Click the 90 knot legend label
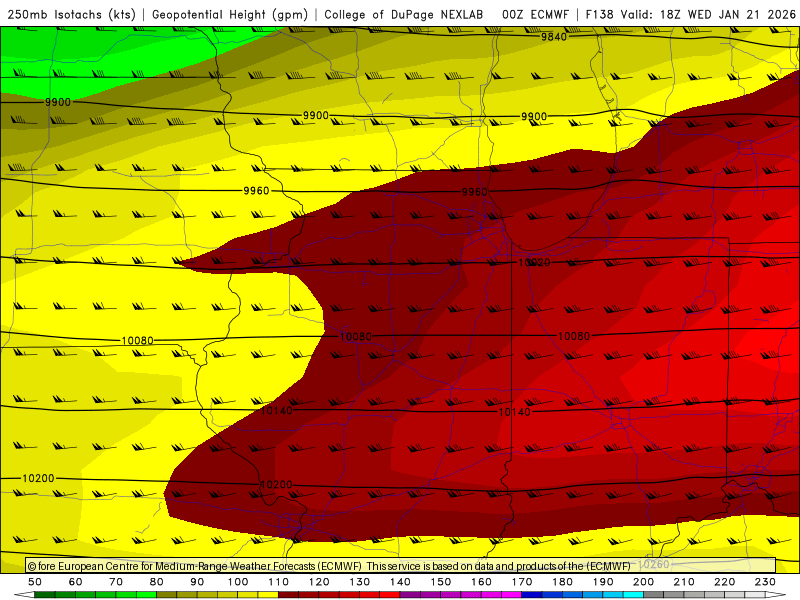The image size is (800, 600). 197,582
